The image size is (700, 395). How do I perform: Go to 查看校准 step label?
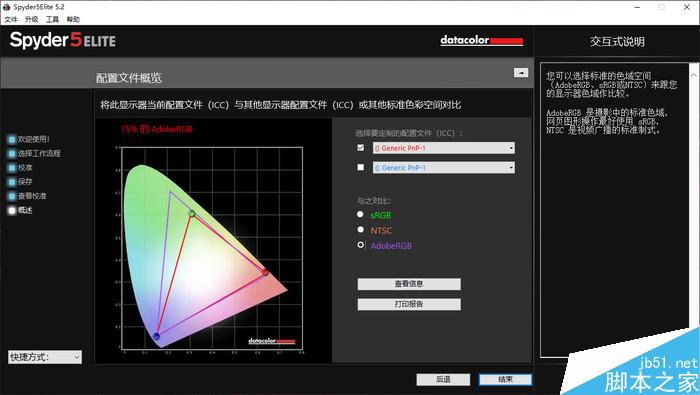pyautogui.click(x=32, y=196)
